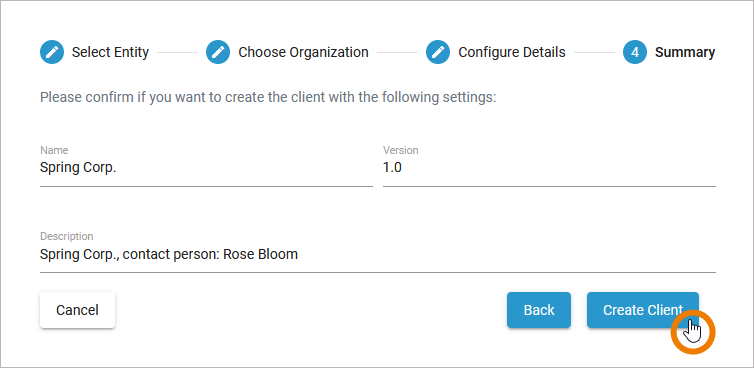The height and width of the screenshot is (368, 754).
Task: Click the pencil icon beside Select Entity
Action: pos(52,52)
